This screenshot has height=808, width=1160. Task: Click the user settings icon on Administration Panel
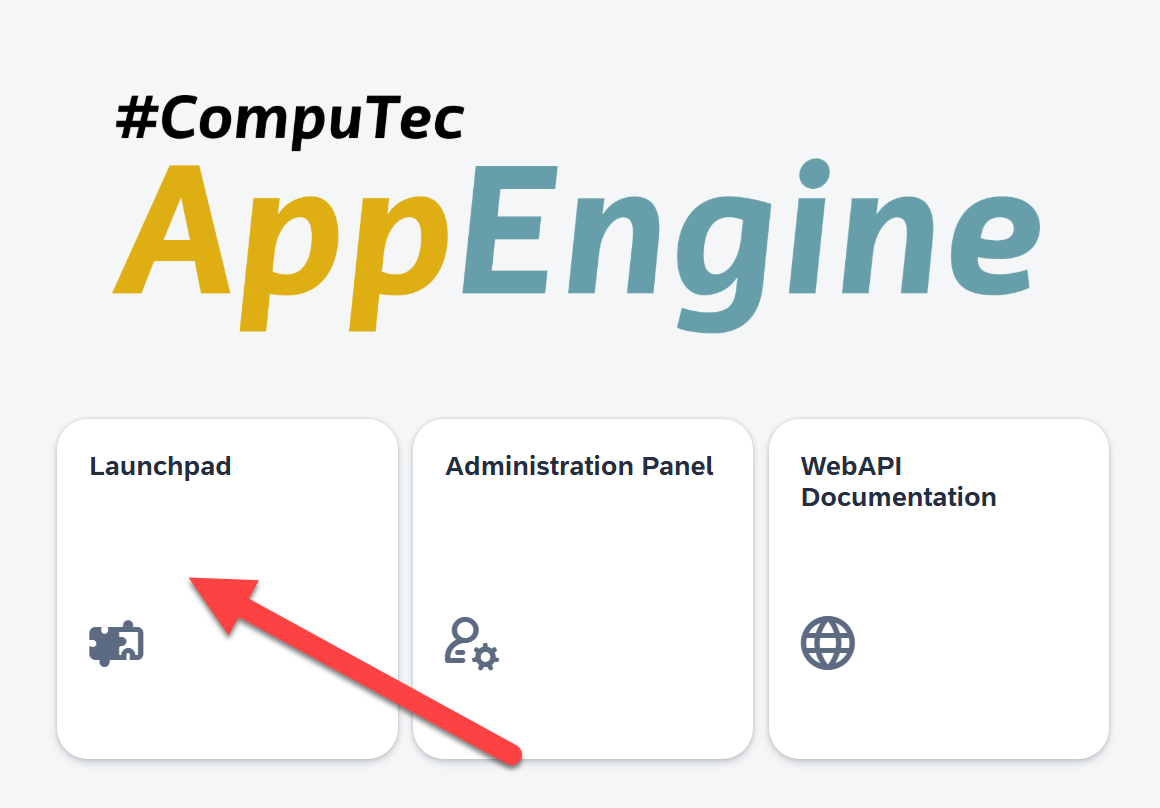point(471,643)
